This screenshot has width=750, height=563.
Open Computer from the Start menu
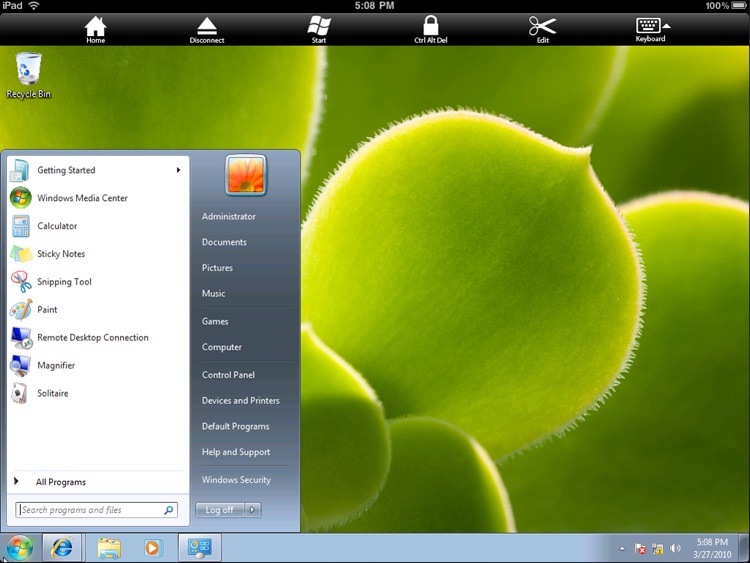[x=221, y=347]
